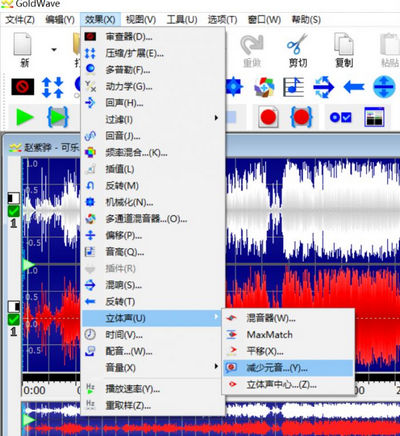Select 平移(X)... in stereo submenu
400x436 pixels.
click(x=288, y=351)
